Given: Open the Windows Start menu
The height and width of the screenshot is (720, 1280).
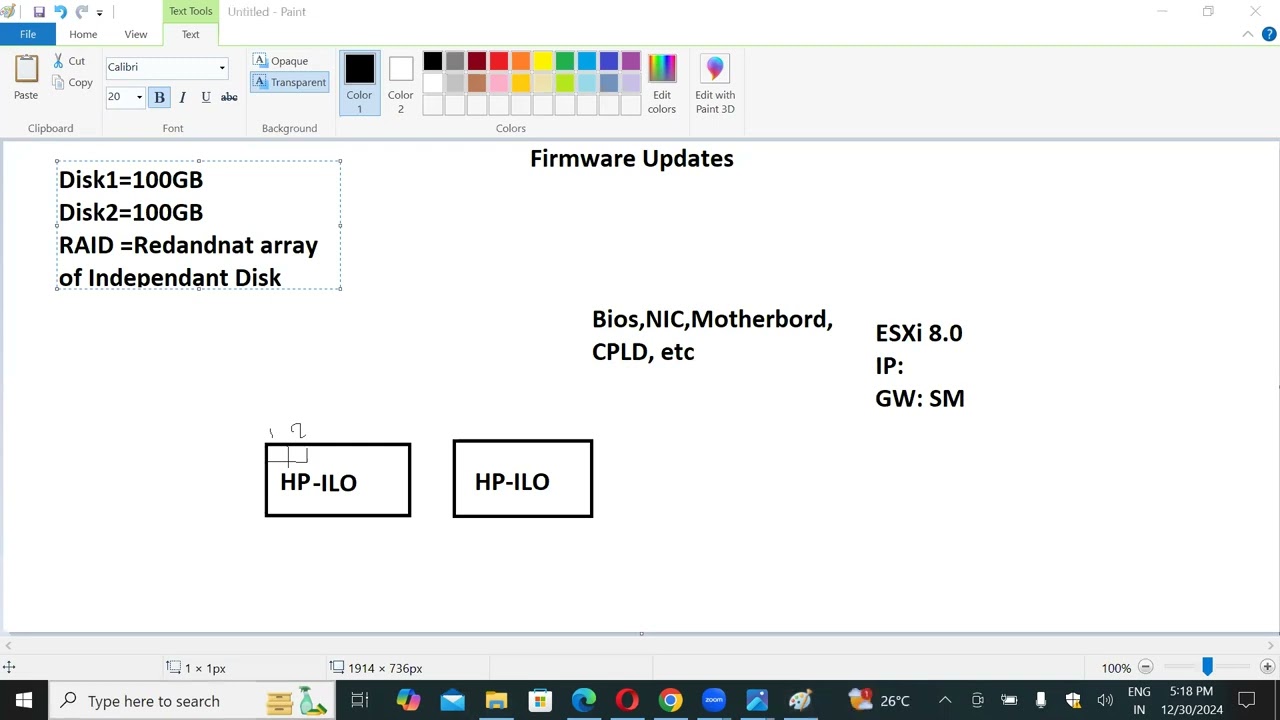Looking at the screenshot, I should pos(24,700).
